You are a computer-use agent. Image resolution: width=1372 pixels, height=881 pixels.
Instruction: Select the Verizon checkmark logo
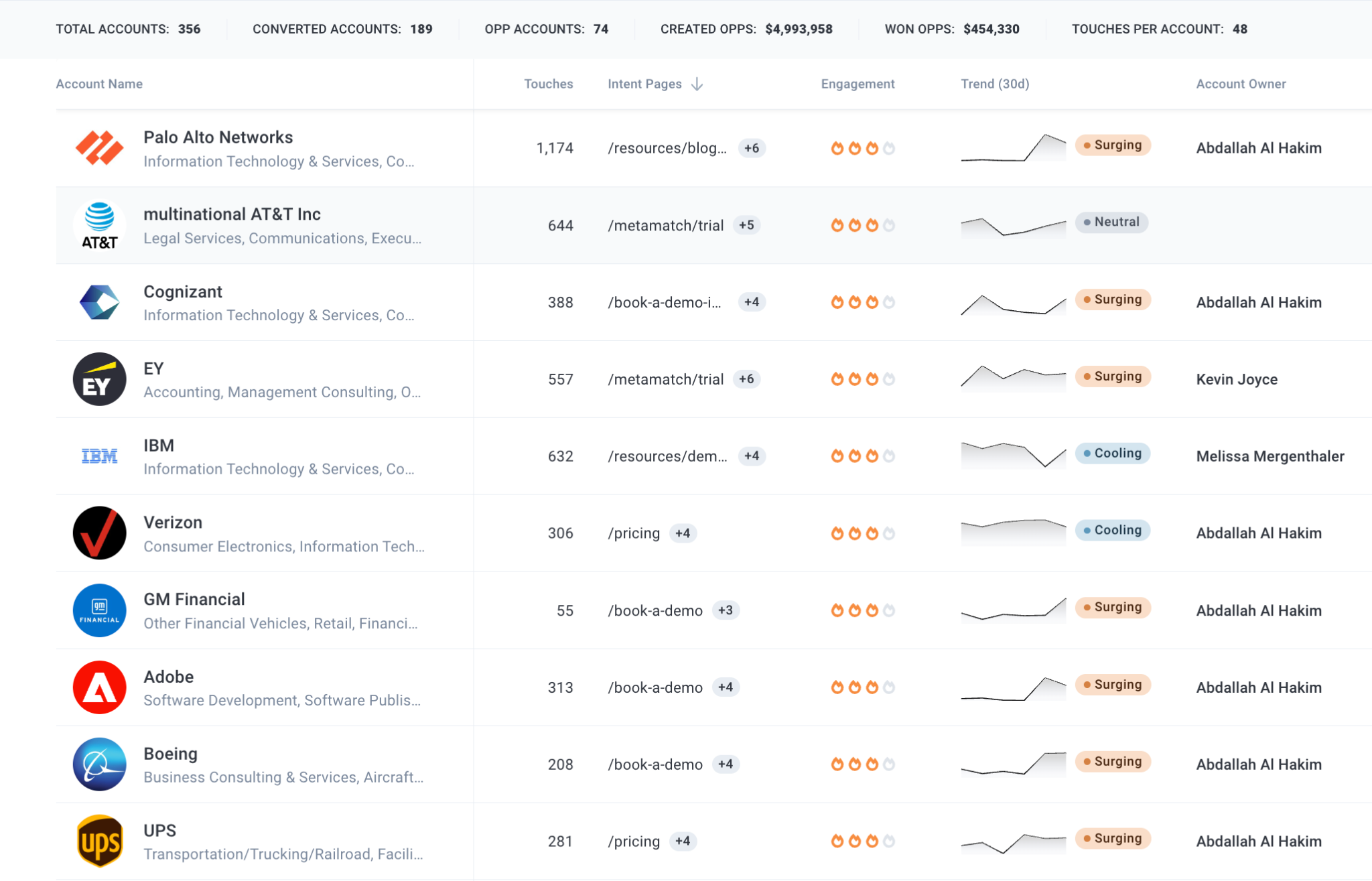click(x=99, y=533)
